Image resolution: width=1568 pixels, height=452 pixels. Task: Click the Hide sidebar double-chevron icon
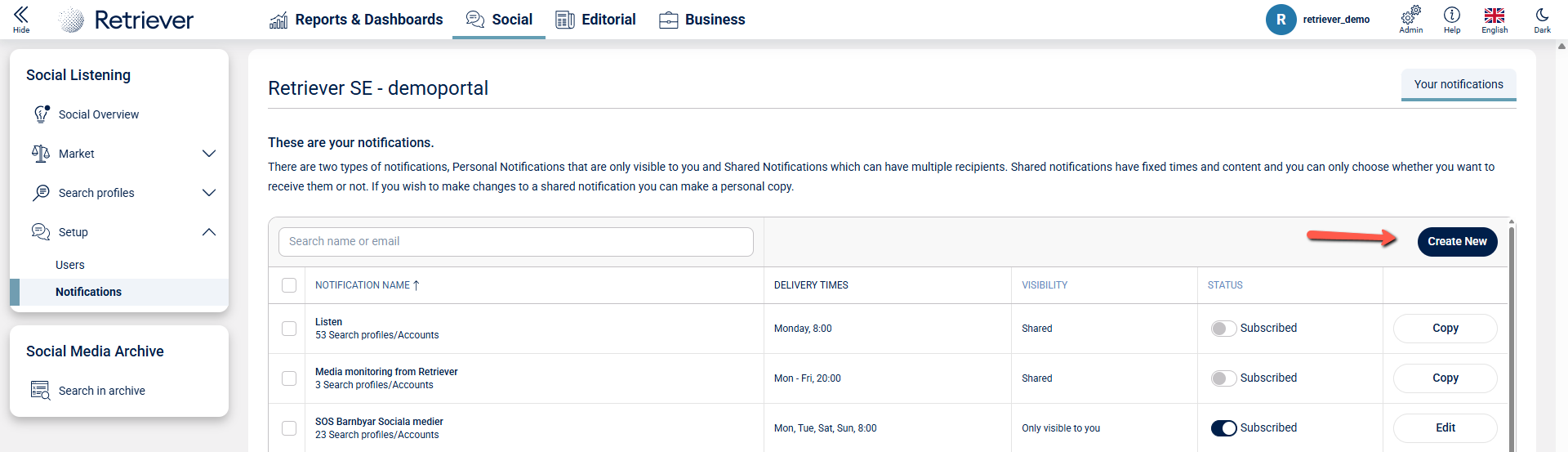(x=21, y=15)
